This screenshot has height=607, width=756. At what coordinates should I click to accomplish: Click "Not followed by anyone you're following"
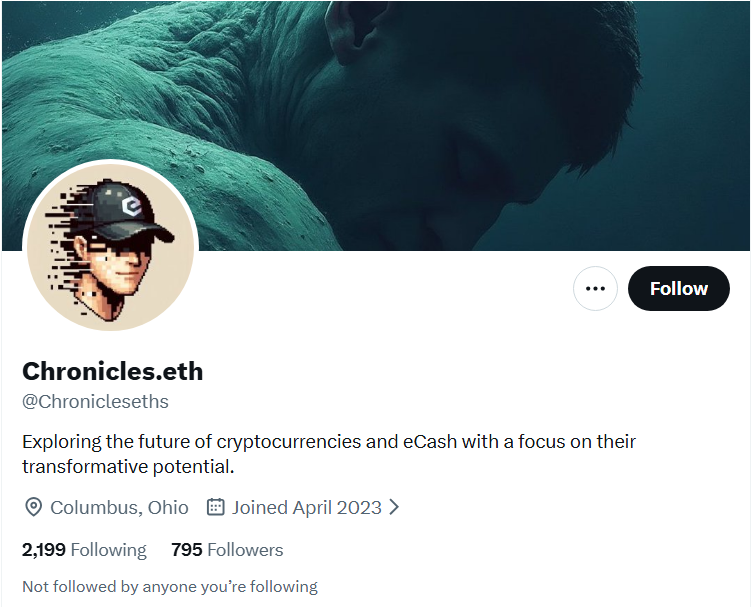[x=170, y=586]
